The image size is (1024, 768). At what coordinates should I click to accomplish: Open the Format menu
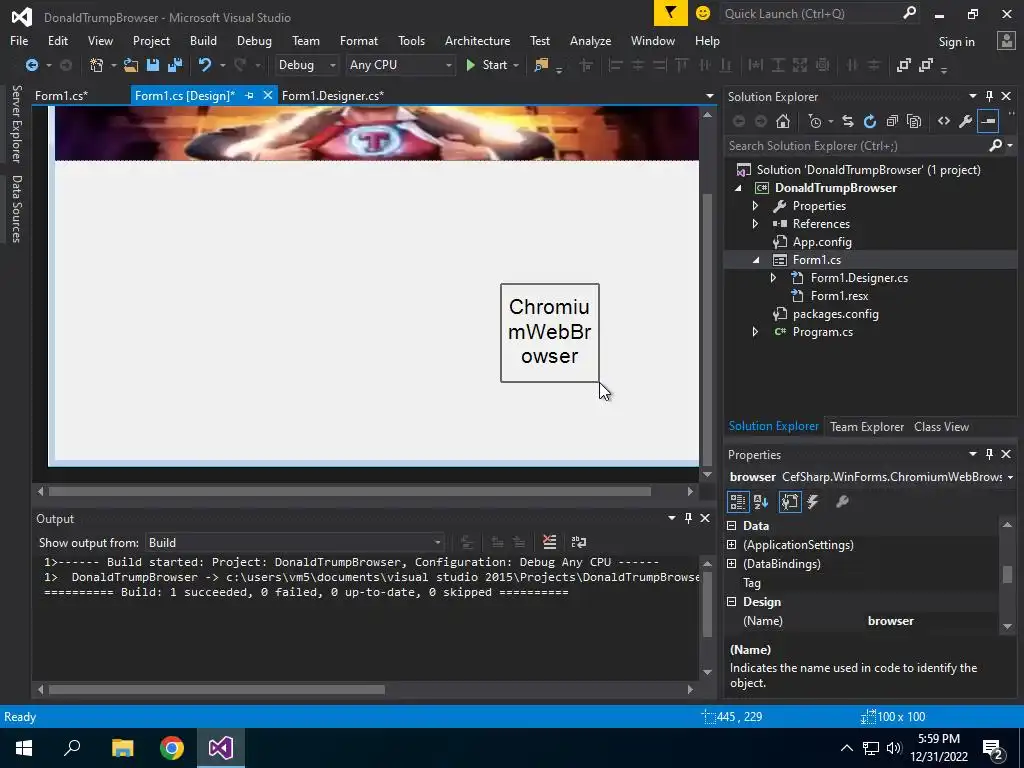coord(359,40)
